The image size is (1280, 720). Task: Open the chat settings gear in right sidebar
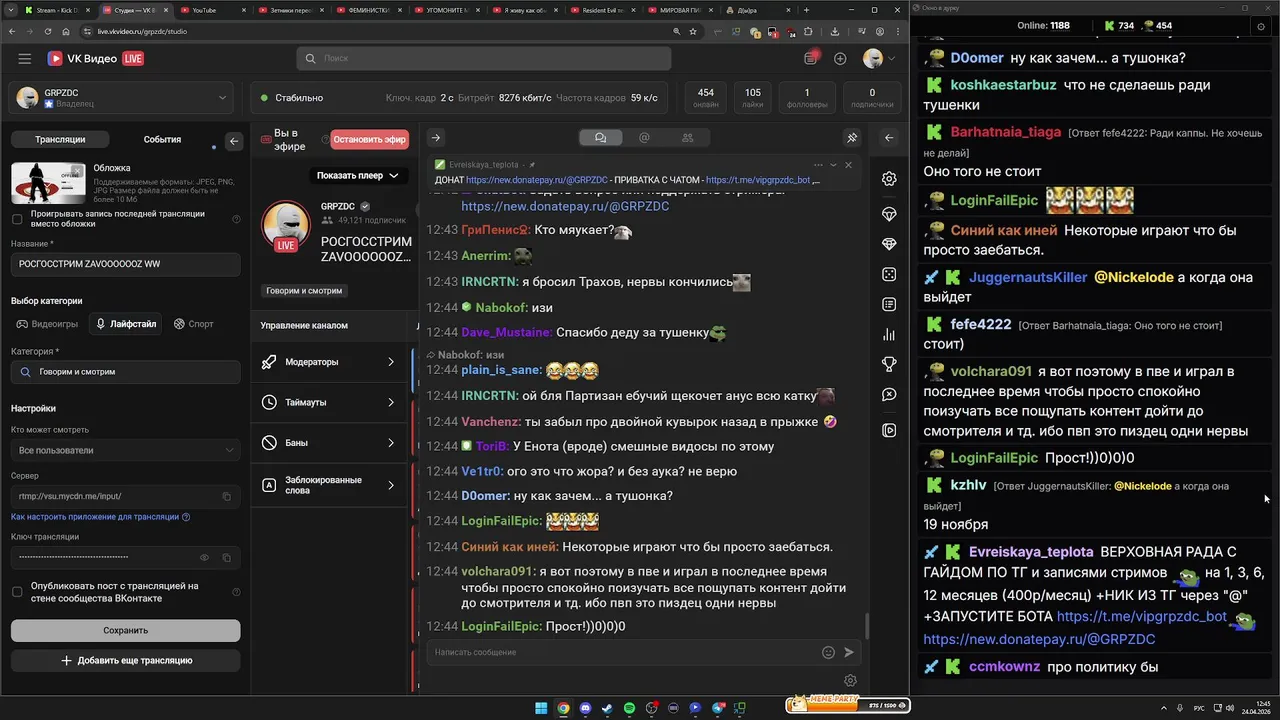click(889, 179)
